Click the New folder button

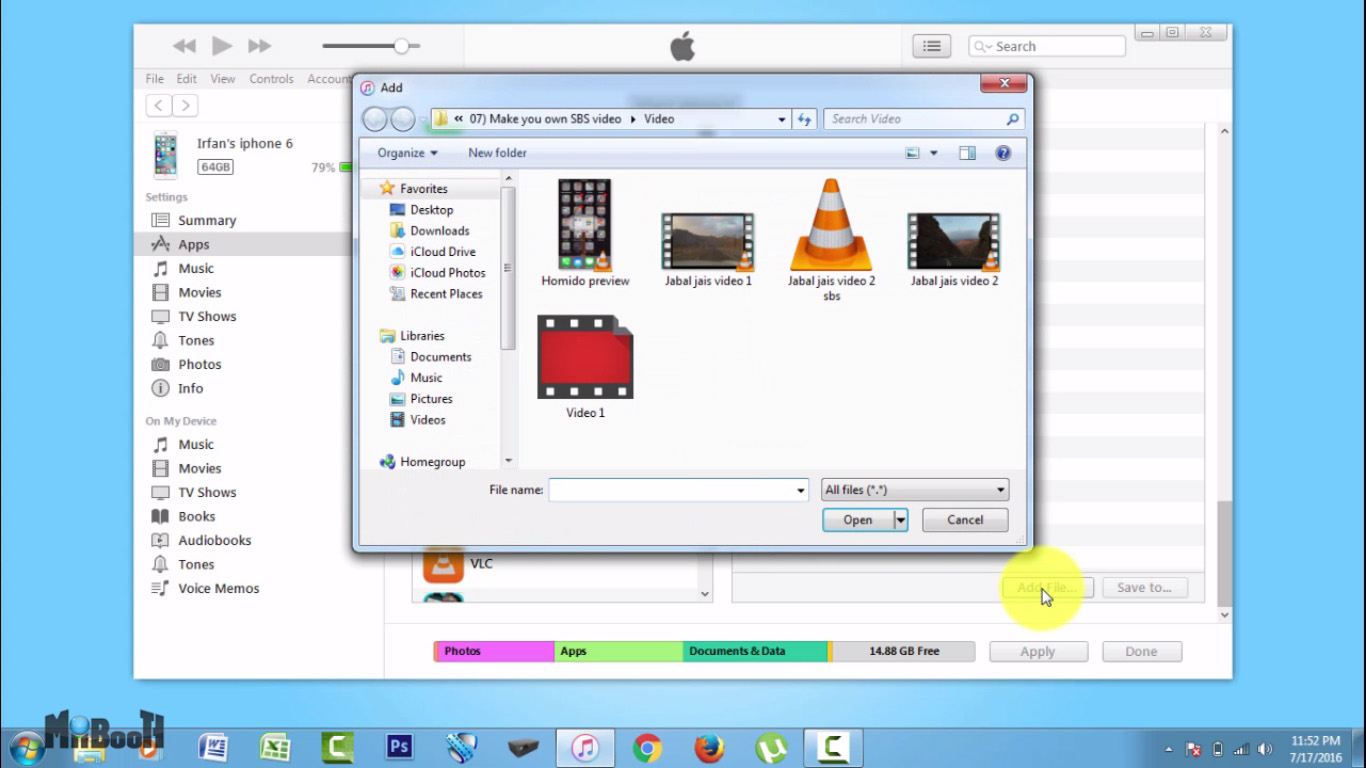(497, 153)
